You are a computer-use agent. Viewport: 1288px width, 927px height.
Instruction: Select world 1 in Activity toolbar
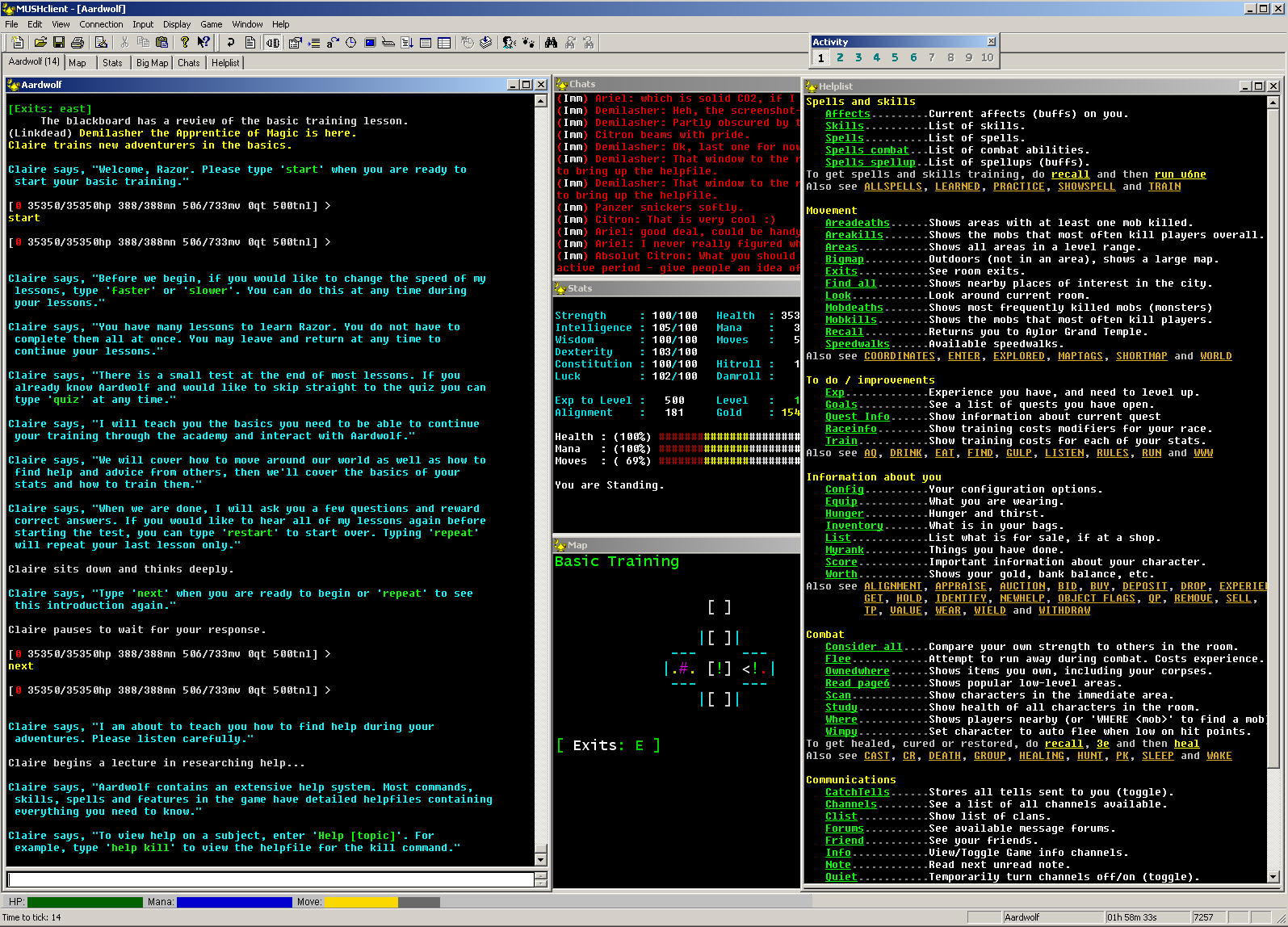(820, 57)
